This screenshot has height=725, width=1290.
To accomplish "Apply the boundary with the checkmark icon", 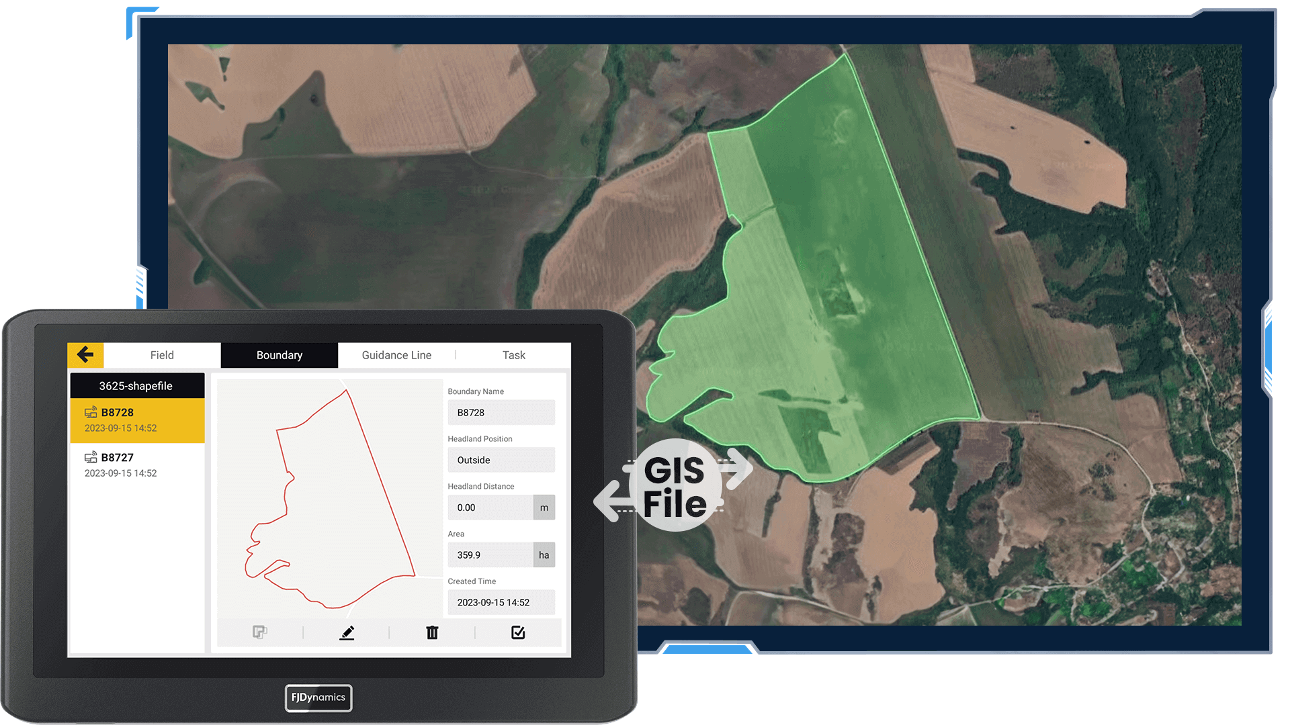I will (517, 632).
